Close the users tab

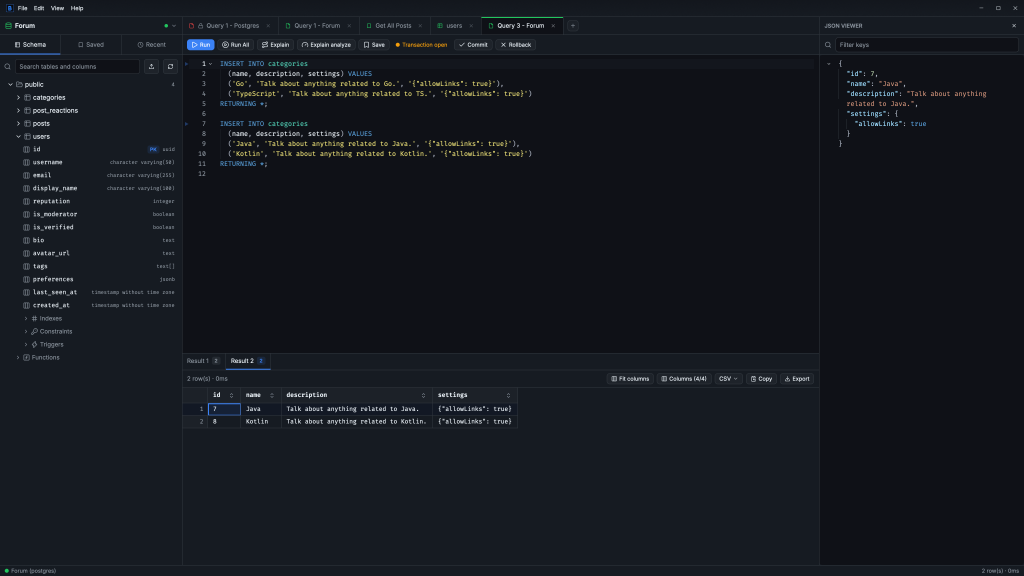coord(471,26)
